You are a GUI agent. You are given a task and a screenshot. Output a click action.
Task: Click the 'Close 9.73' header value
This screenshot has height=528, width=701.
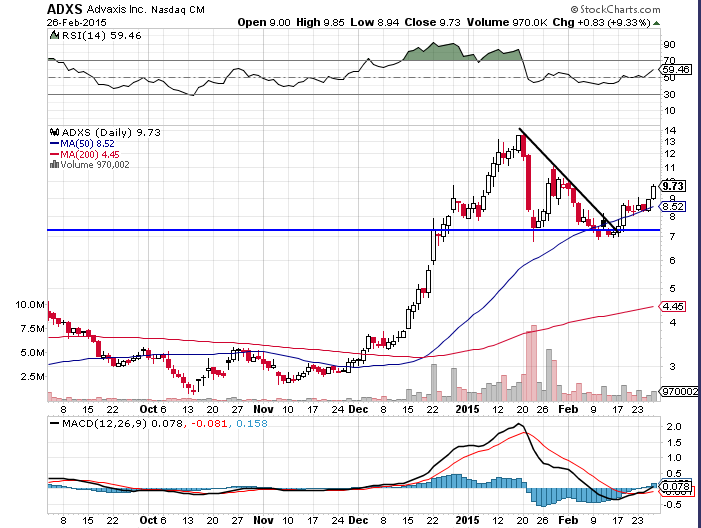coord(432,22)
